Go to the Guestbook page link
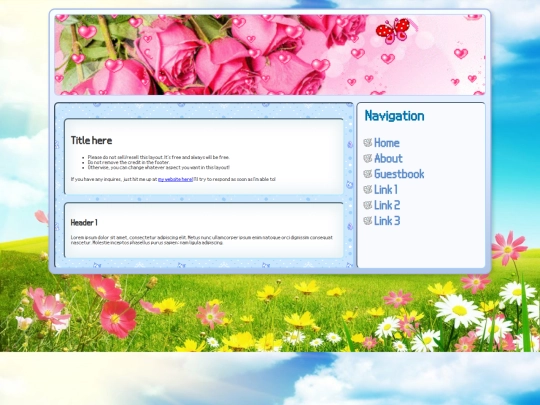This screenshot has height=405, width=540. pyautogui.click(x=399, y=174)
